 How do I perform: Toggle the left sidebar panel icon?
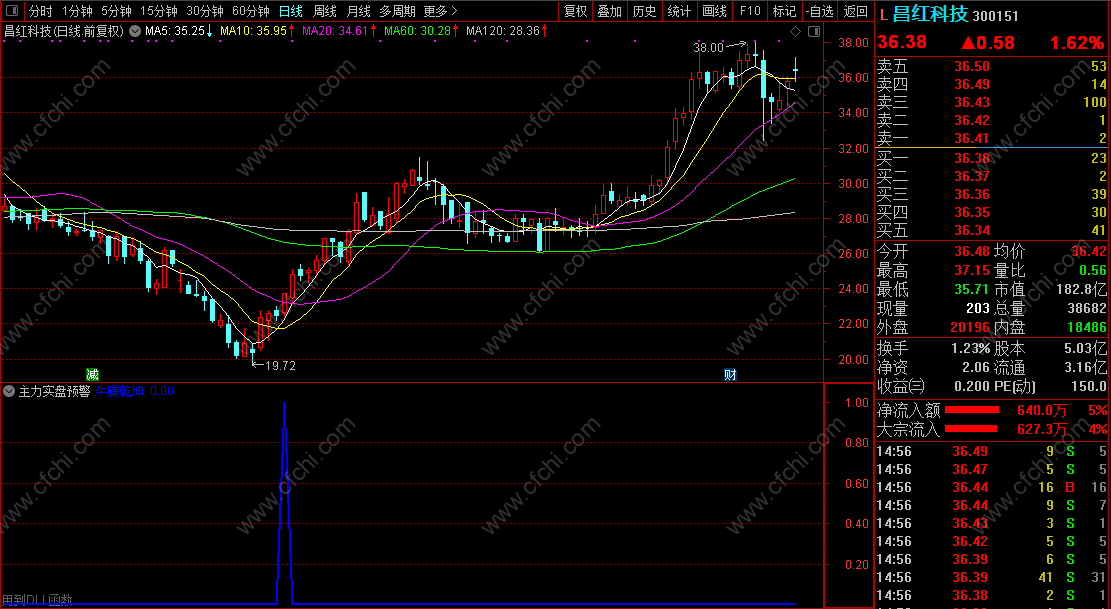(x=11, y=11)
